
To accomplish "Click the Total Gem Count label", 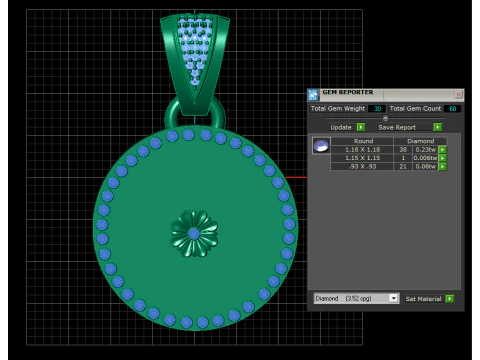I will (415, 109).
